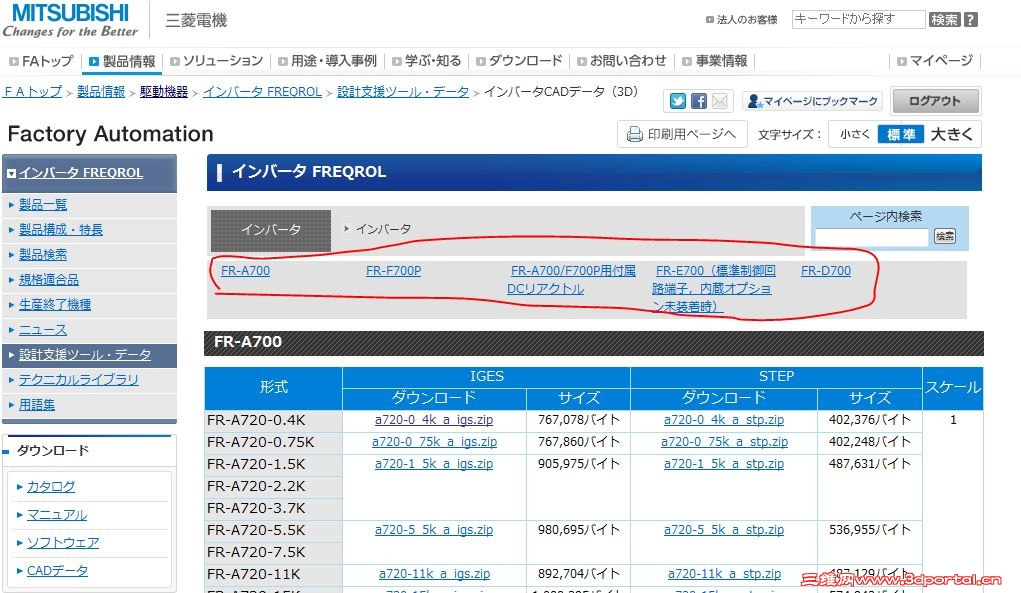This screenshot has height=593, width=1021.
Task: Focus the in-page search input box
Action: click(x=872, y=237)
